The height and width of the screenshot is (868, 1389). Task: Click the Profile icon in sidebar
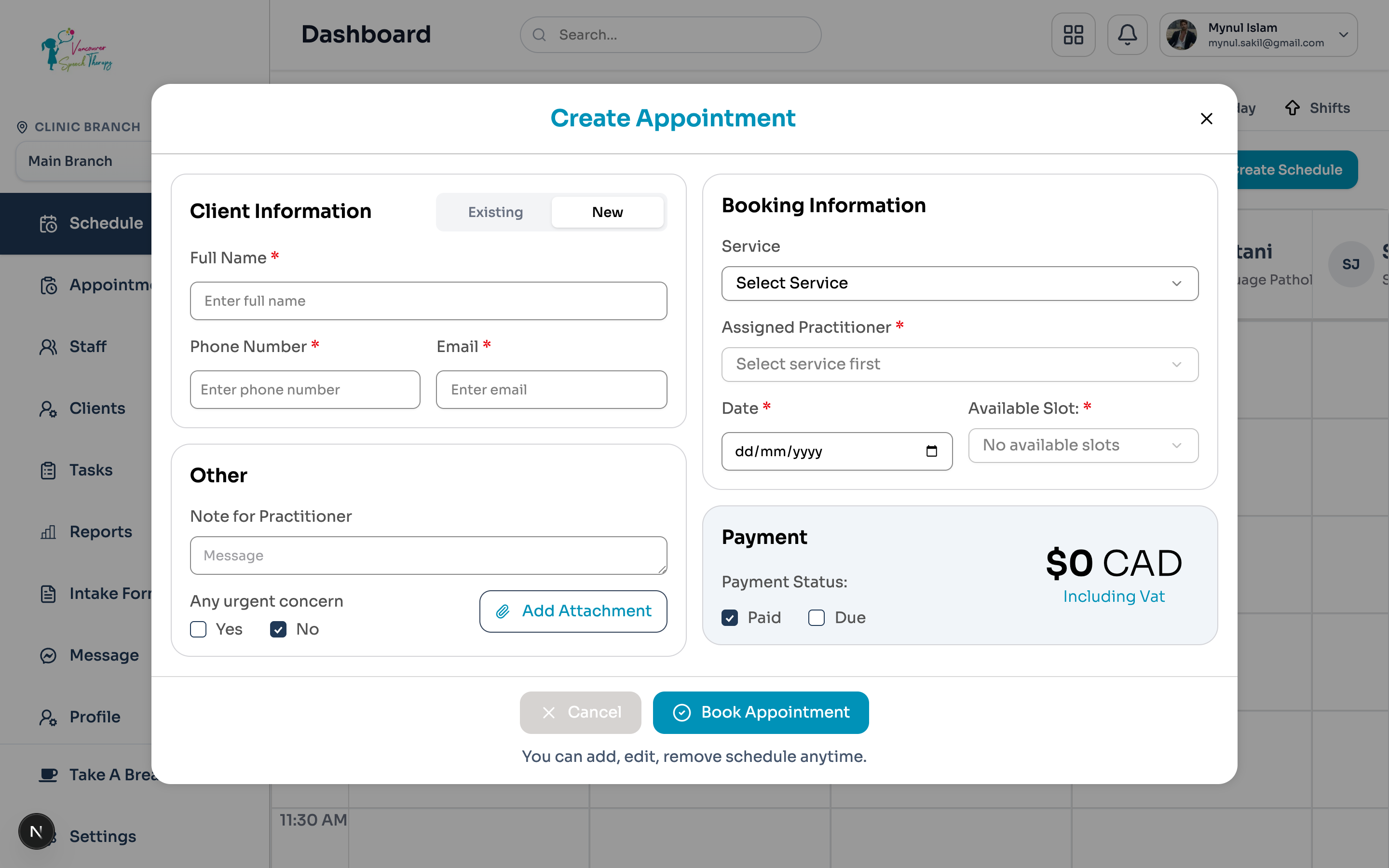(x=49, y=717)
